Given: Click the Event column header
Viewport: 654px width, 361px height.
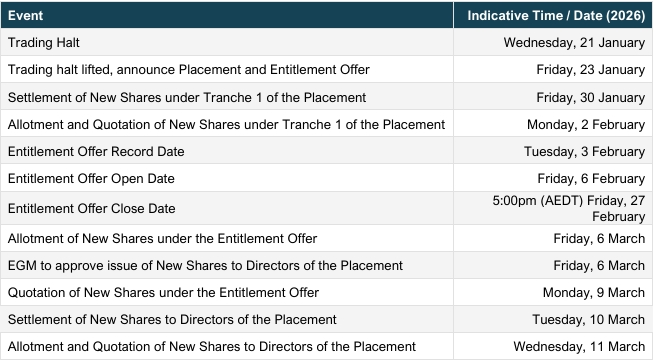Looking at the screenshot, I should pyautogui.click(x=227, y=15).
